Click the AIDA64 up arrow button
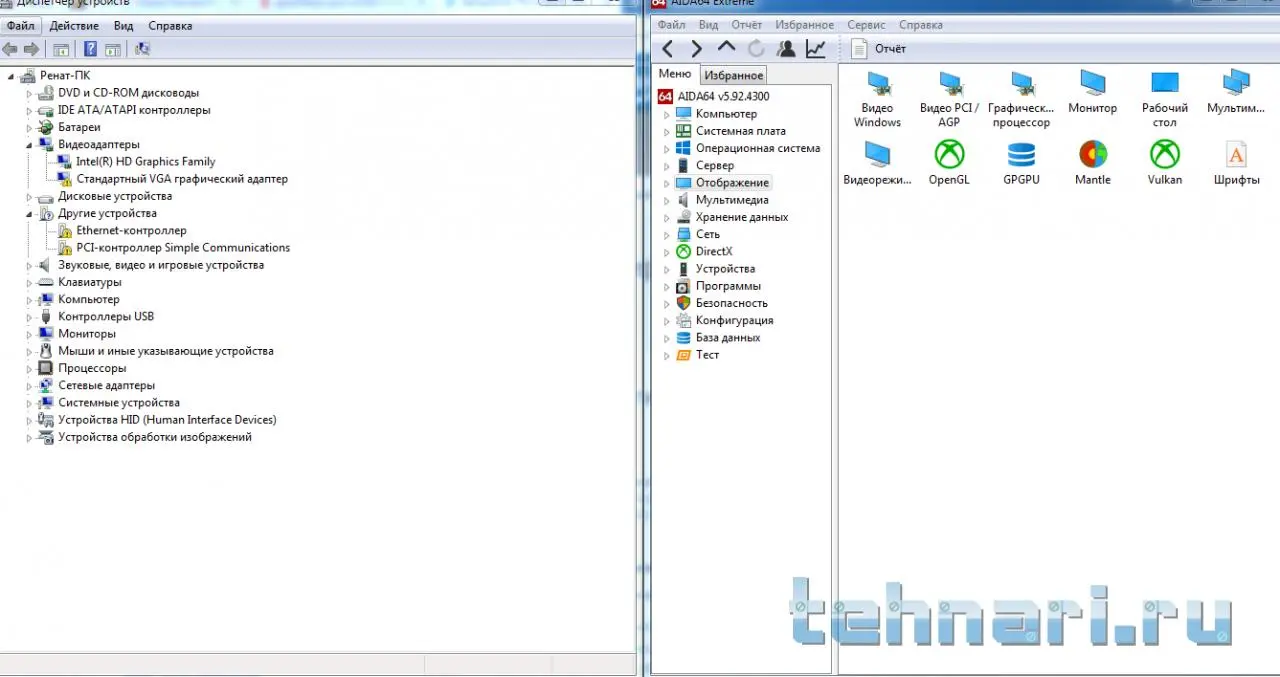This screenshot has width=1280, height=677. pyautogui.click(x=727, y=48)
